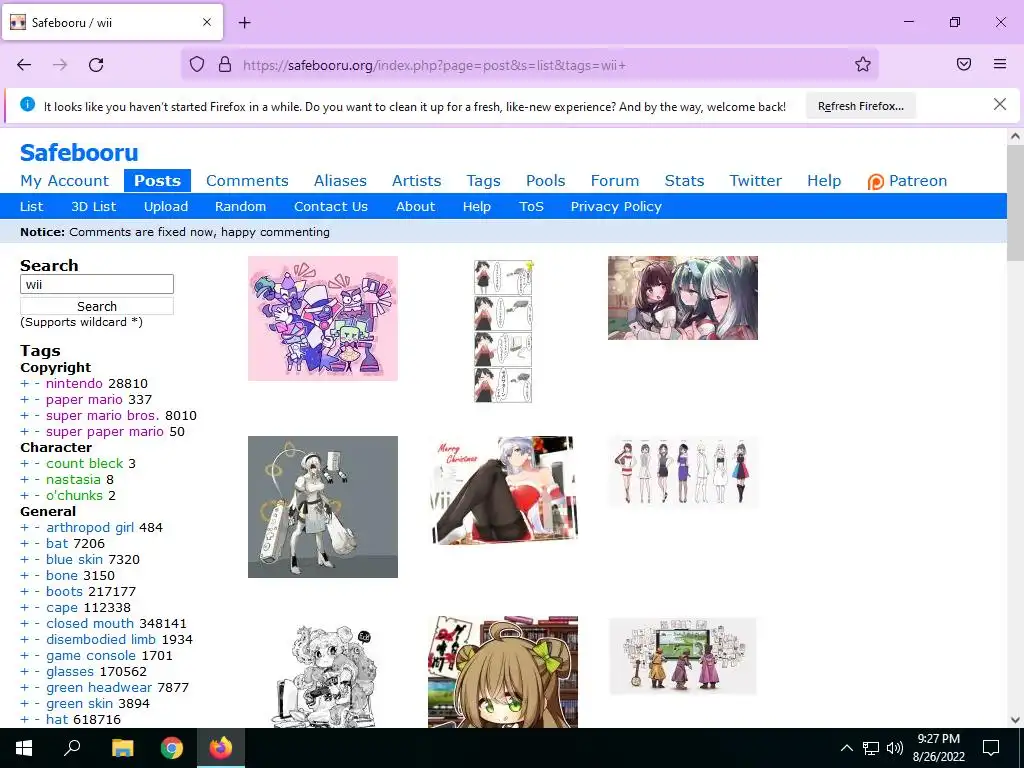Image resolution: width=1024 pixels, height=768 pixels.
Task: Open the 3D List submenu item
Action: (x=93, y=206)
